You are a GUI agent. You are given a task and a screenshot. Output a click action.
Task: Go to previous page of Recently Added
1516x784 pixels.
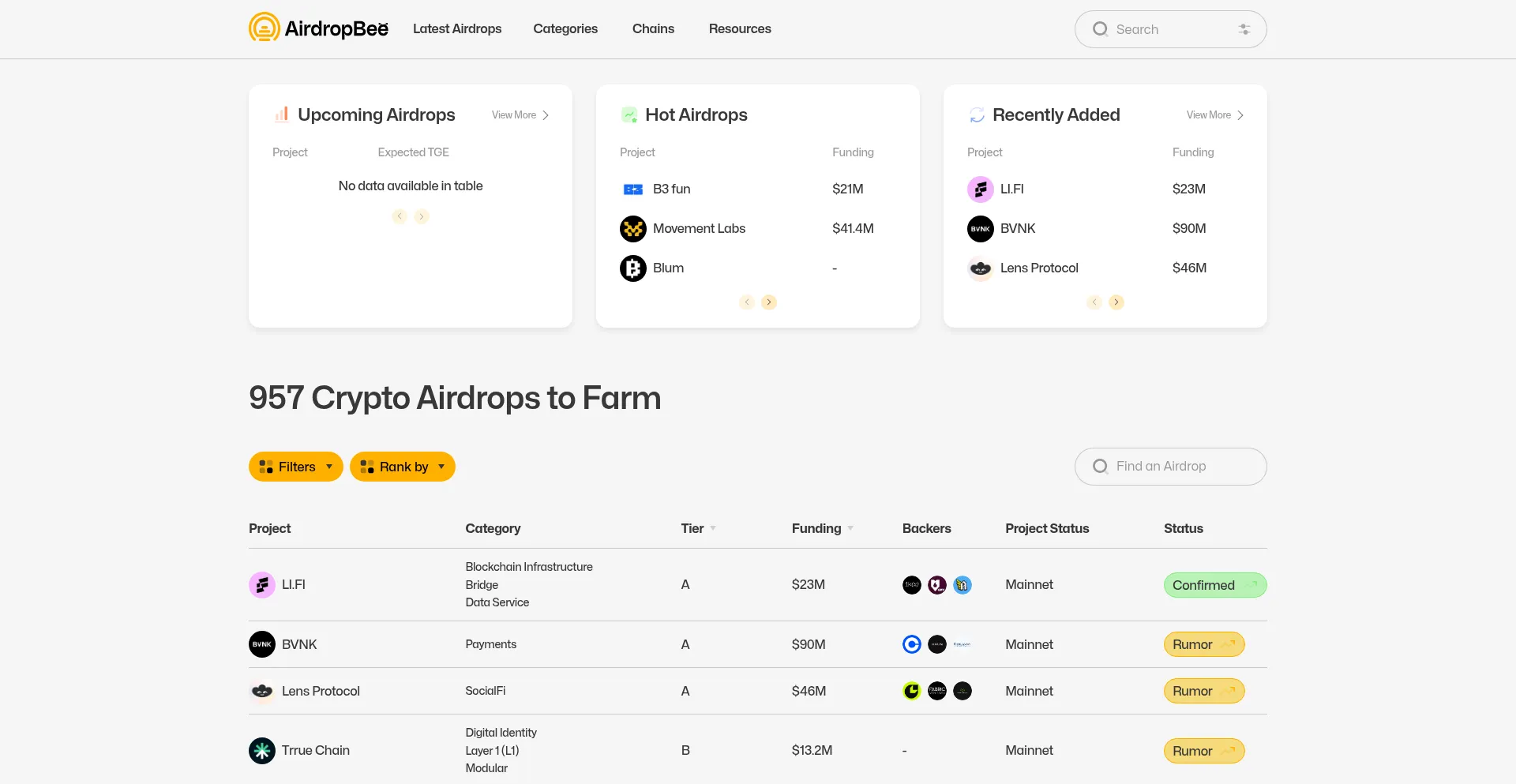tap(1094, 302)
